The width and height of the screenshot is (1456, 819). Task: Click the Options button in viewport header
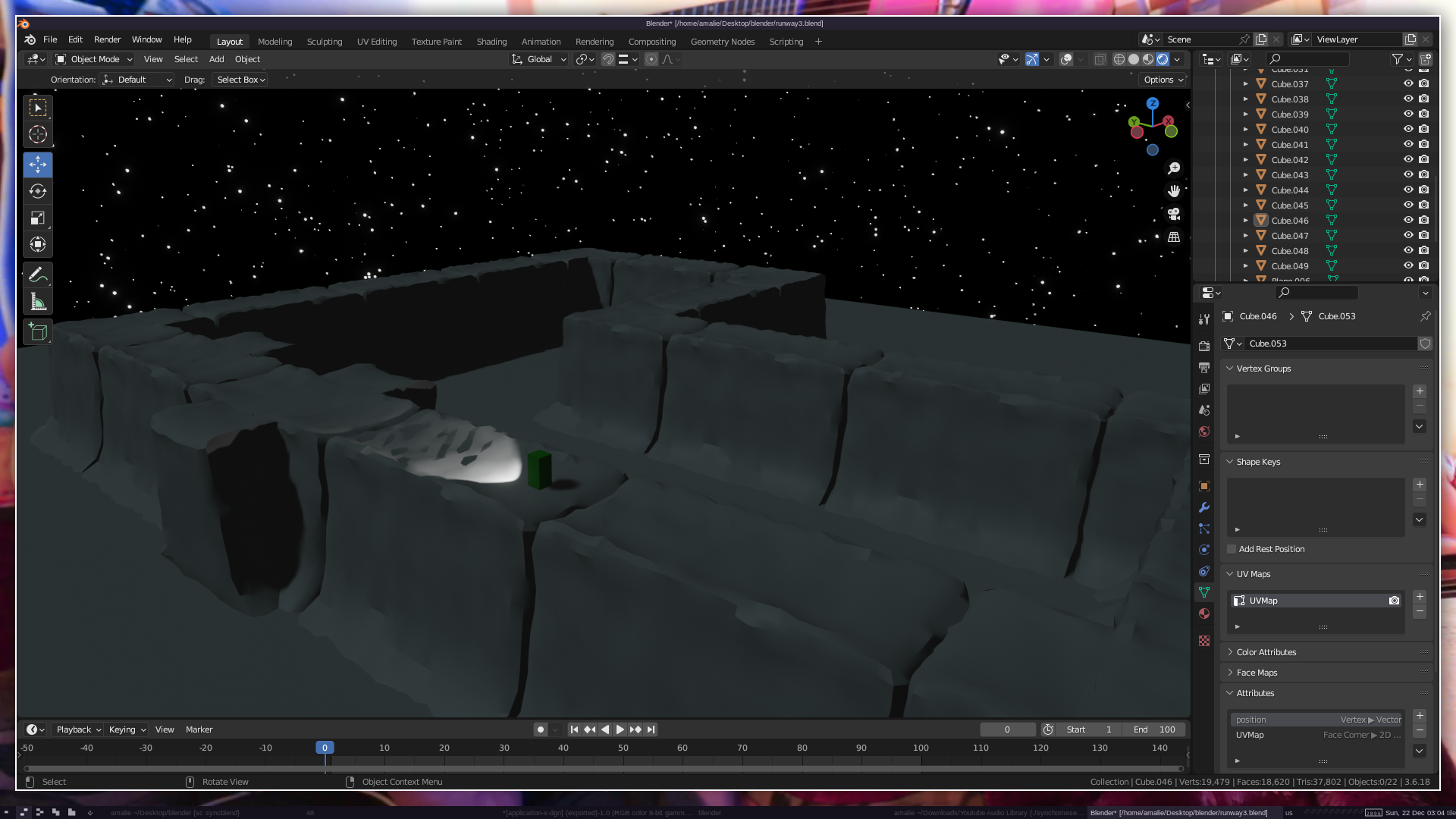(1163, 80)
